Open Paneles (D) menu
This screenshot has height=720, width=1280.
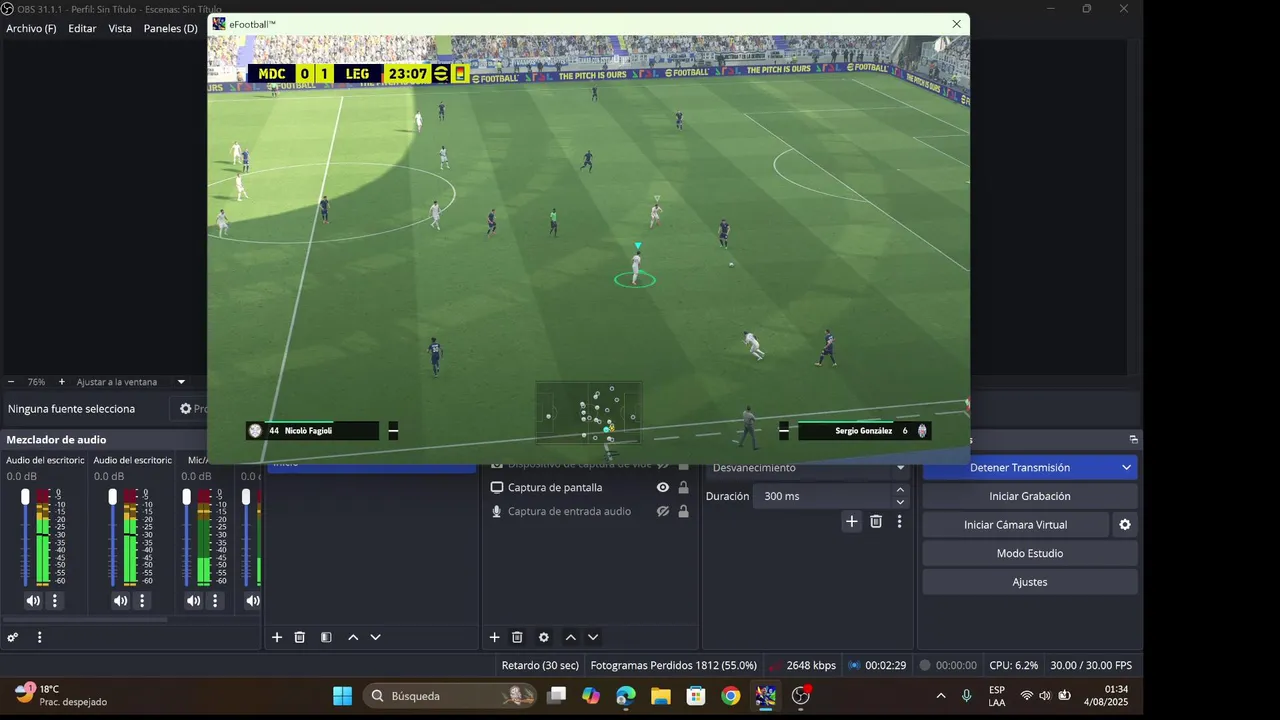pyautogui.click(x=170, y=28)
